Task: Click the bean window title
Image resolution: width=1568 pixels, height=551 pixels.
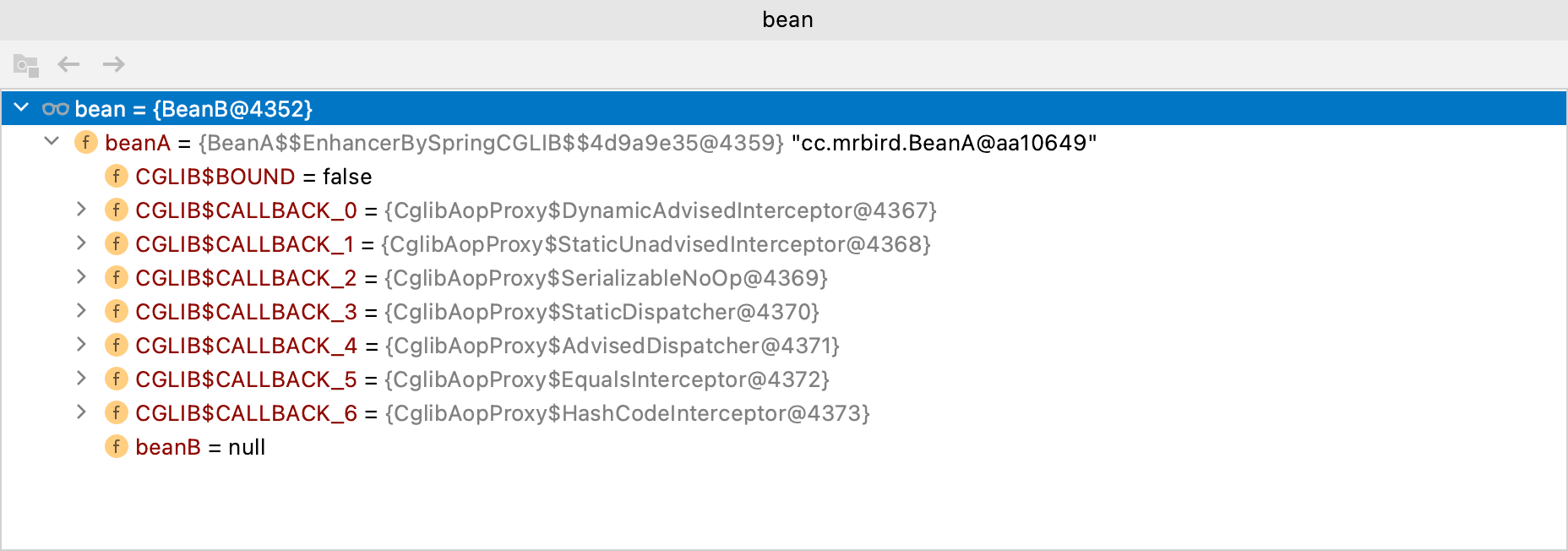Action: pyautogui.click(x=787, y=19)
